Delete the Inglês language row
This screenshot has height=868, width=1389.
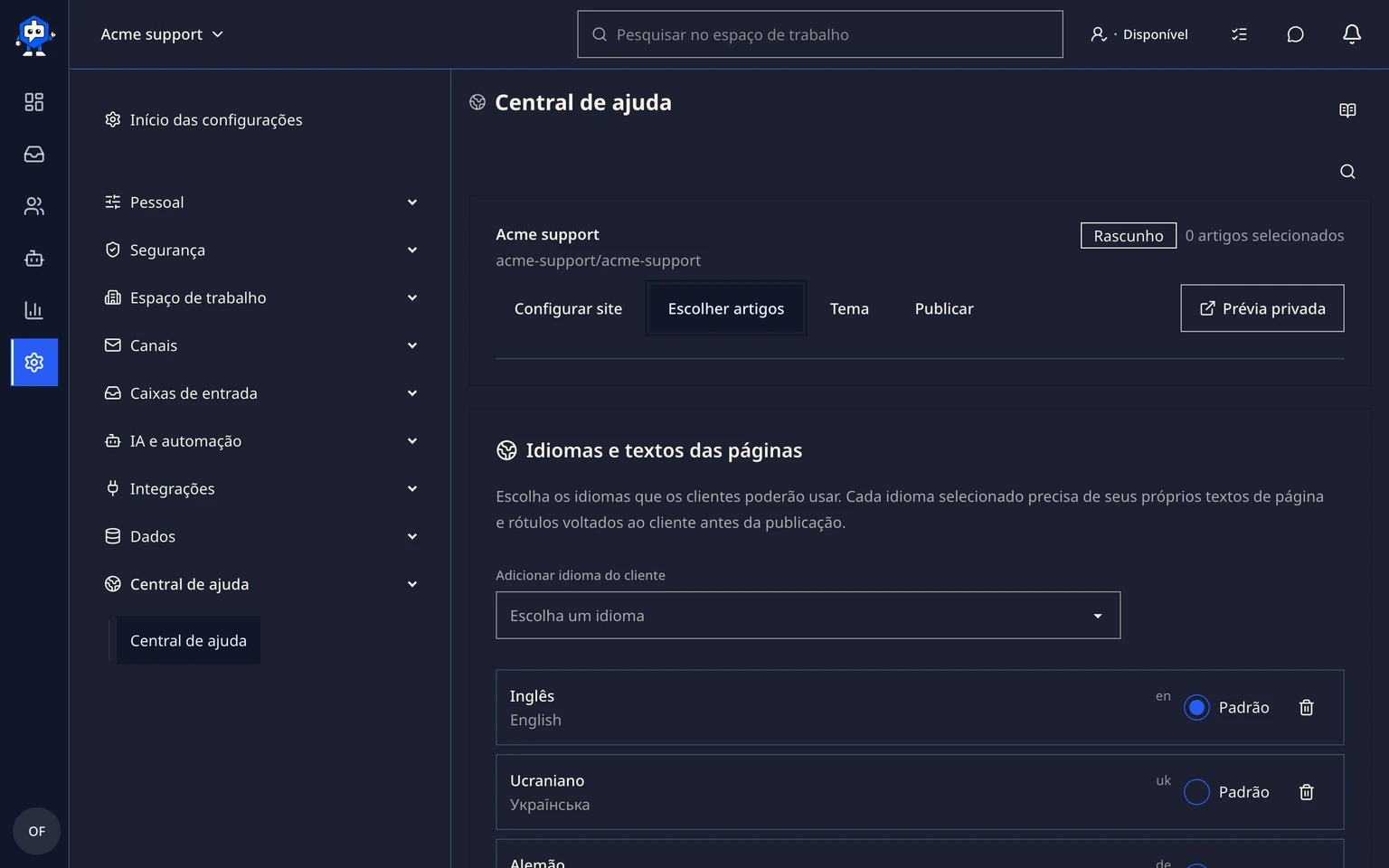(x=1307, y=708)
